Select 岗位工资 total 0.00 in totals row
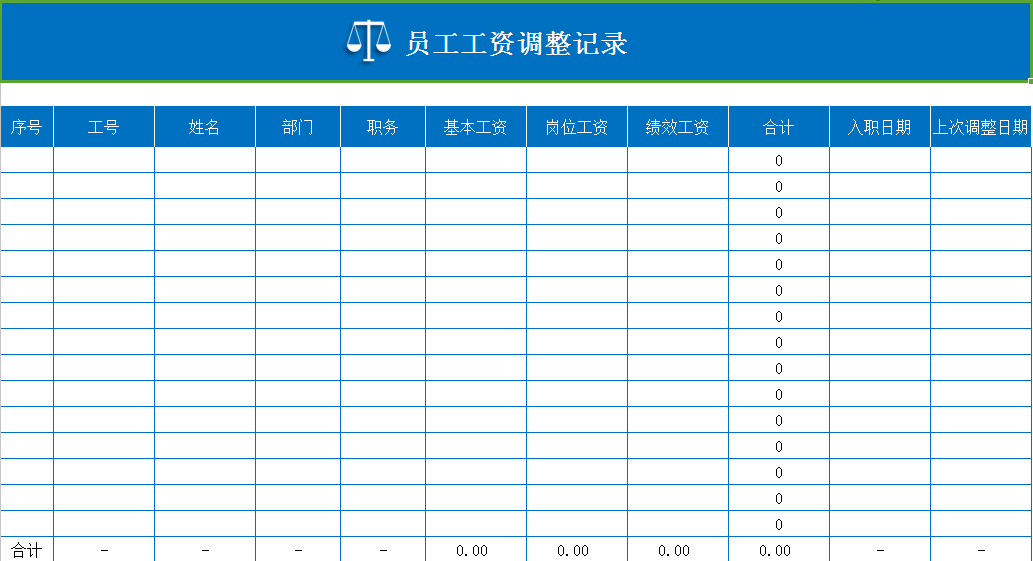 tap(572, 550)
